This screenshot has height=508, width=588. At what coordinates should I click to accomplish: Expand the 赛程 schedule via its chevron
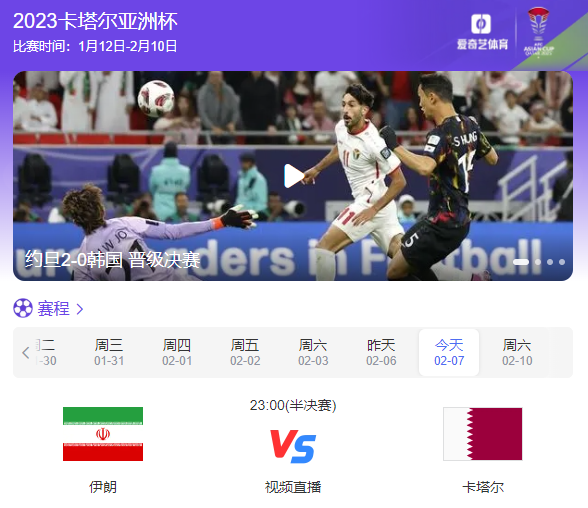point(80,309)
